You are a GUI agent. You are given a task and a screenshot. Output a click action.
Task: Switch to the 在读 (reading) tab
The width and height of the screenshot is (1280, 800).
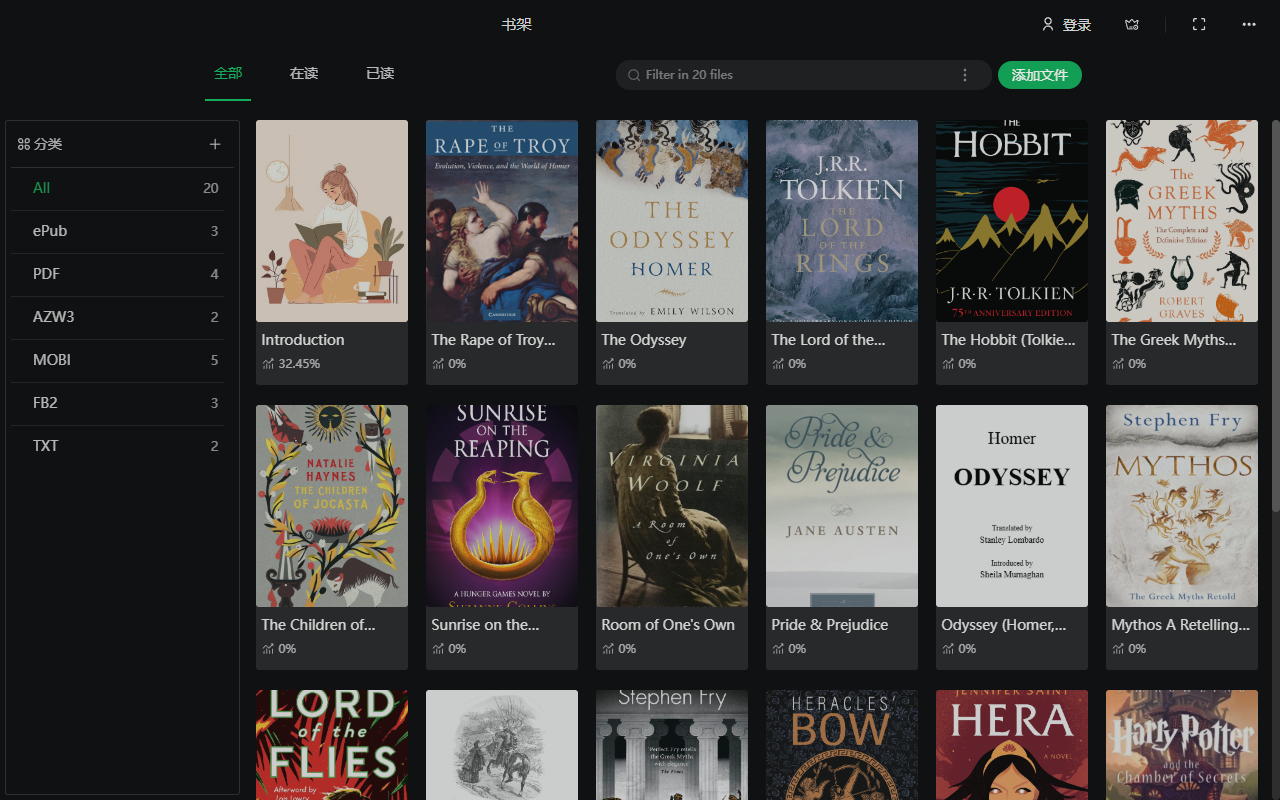pyautogui.click(x=304, y=74)
